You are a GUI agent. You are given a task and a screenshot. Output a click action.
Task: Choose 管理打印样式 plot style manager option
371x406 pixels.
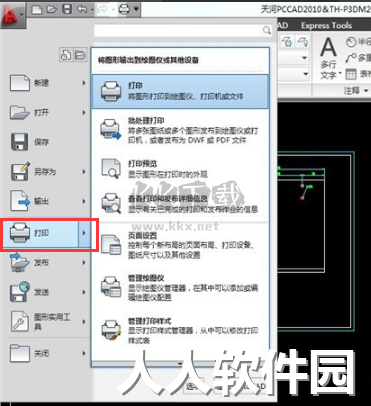coord(180,330)
